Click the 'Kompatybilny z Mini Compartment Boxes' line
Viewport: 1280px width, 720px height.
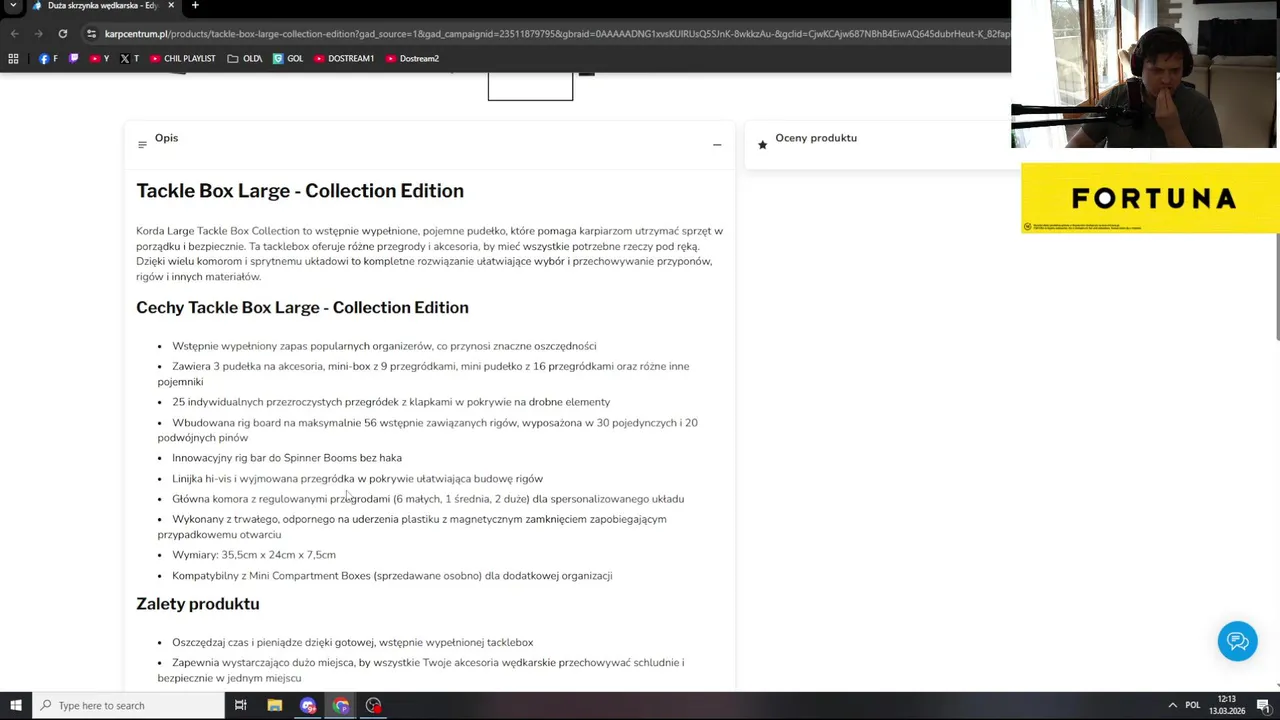click(392, 576)
